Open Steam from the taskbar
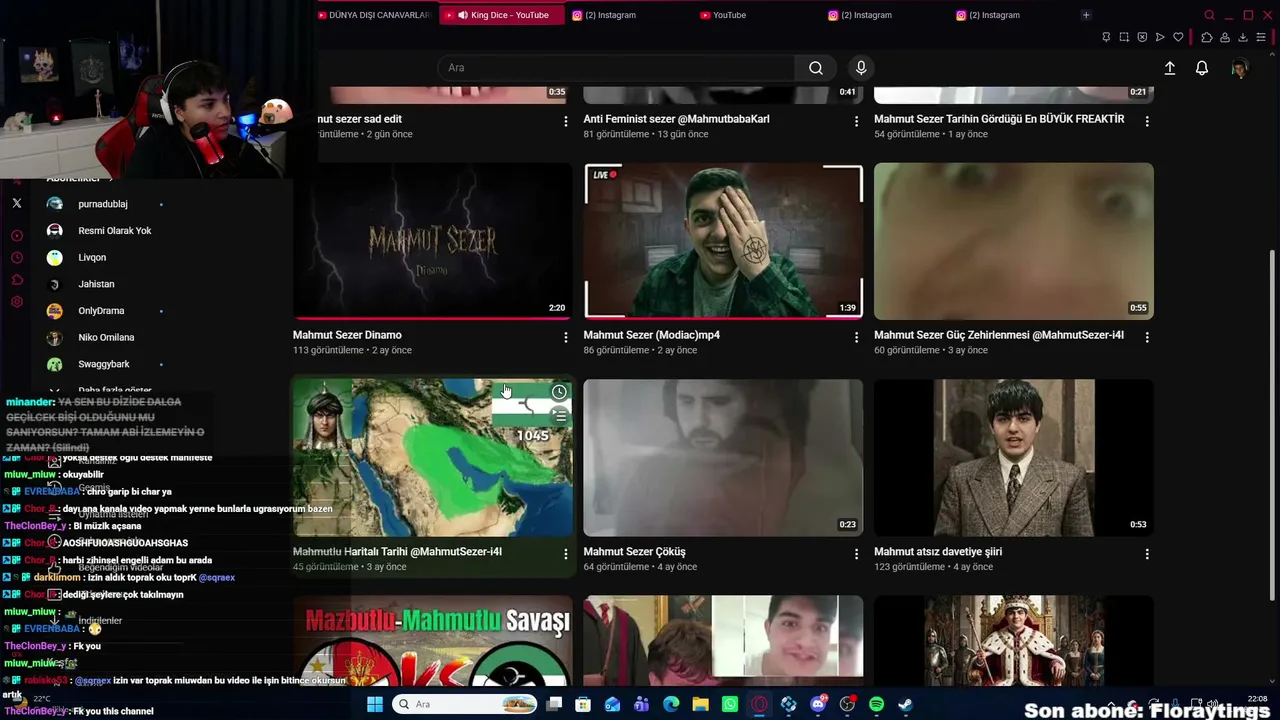 click(905, 705)
